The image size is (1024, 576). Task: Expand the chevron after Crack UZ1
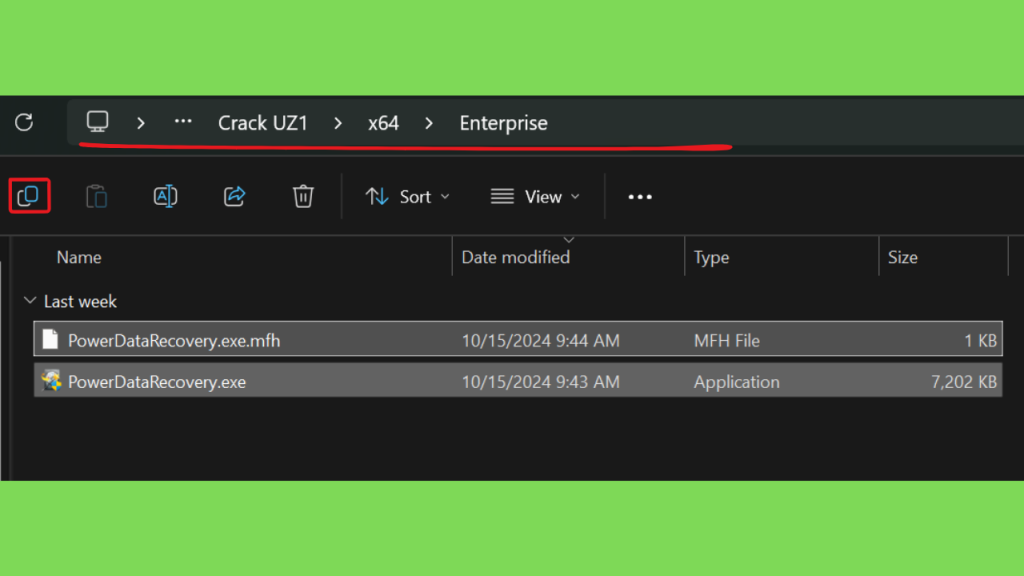tap(338, 123)
